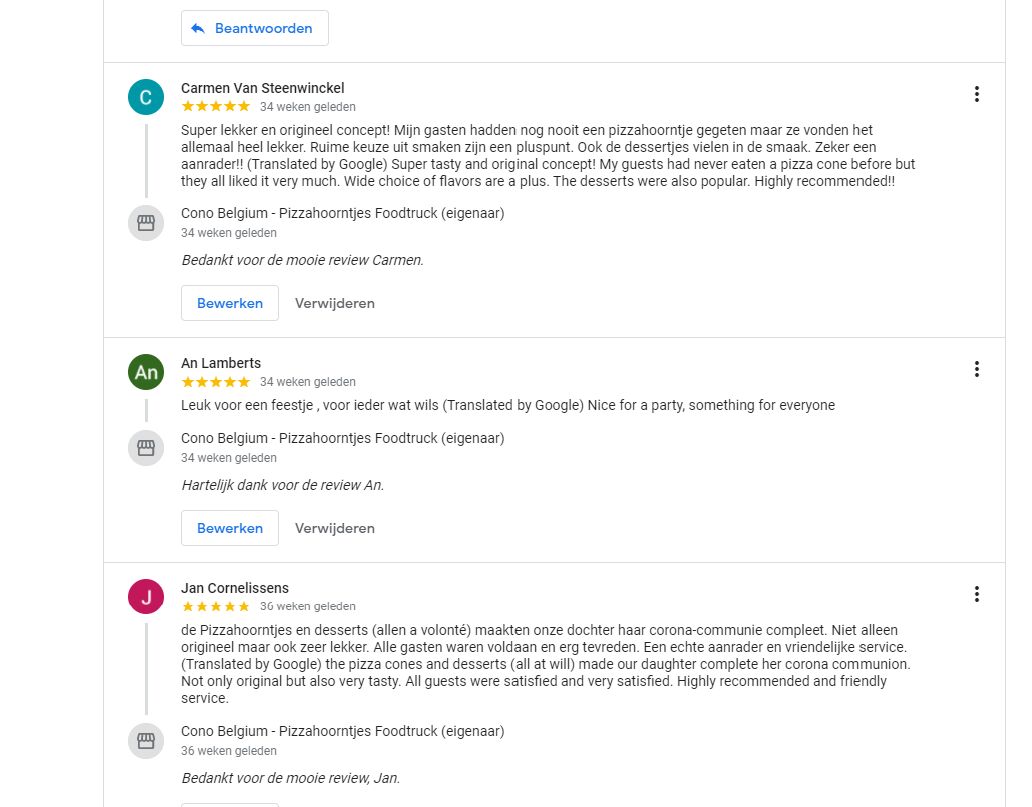
Task: Edit the owner reply to Carmen's review
Action: pyautogui.click(x=230, y=303)
